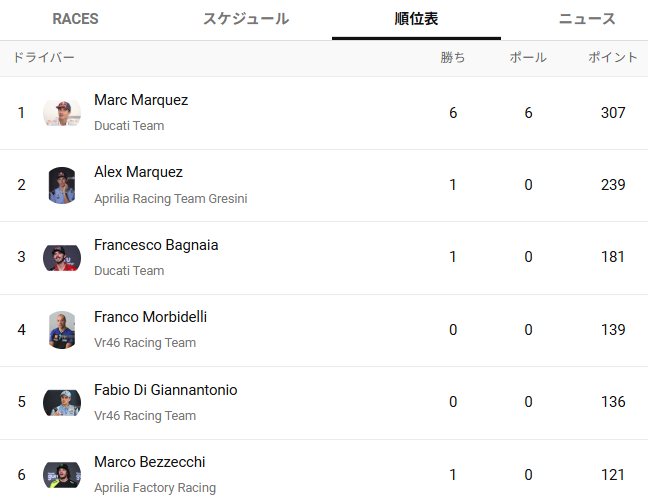This screenshot has height=501, width=648.
Task: Switch to the スケジュール tab
Action: pos(246,19)
